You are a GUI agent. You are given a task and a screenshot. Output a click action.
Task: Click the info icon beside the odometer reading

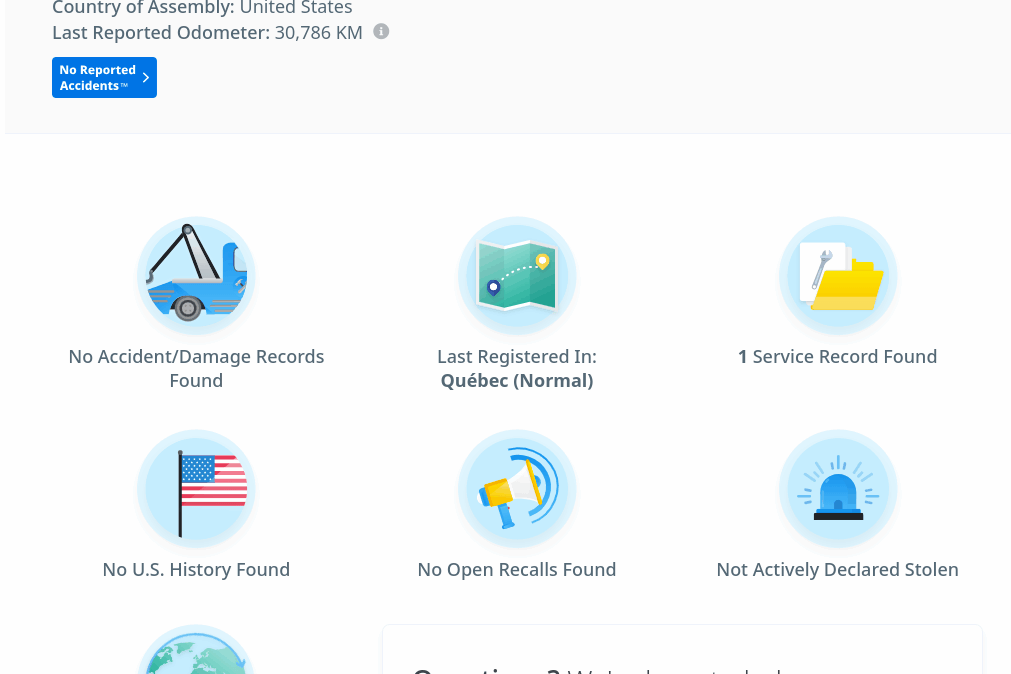[x=381, y=32]
